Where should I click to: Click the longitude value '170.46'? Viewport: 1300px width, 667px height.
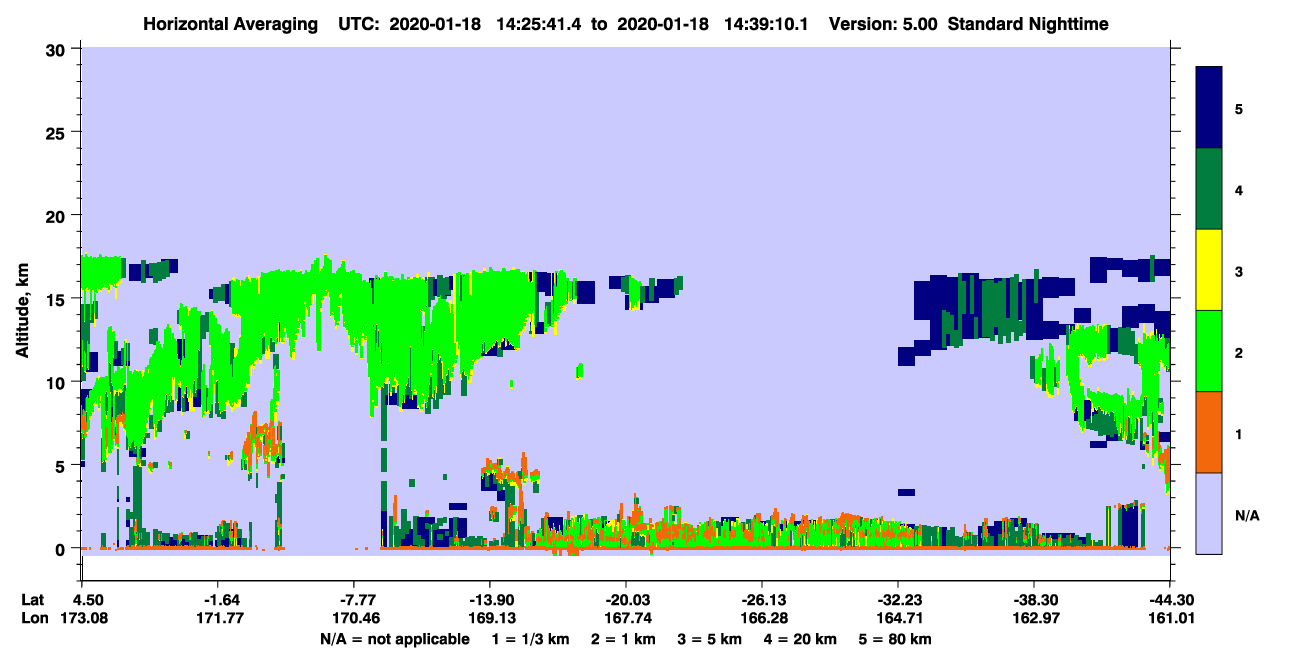click(x=354, y=619)
